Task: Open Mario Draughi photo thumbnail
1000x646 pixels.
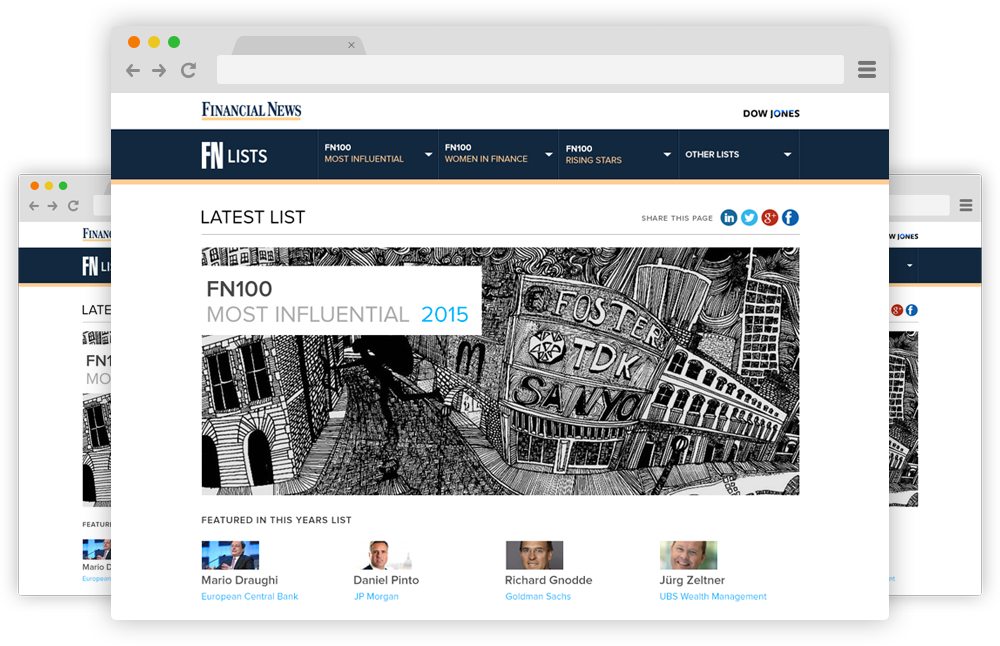Action: (230, 555)
